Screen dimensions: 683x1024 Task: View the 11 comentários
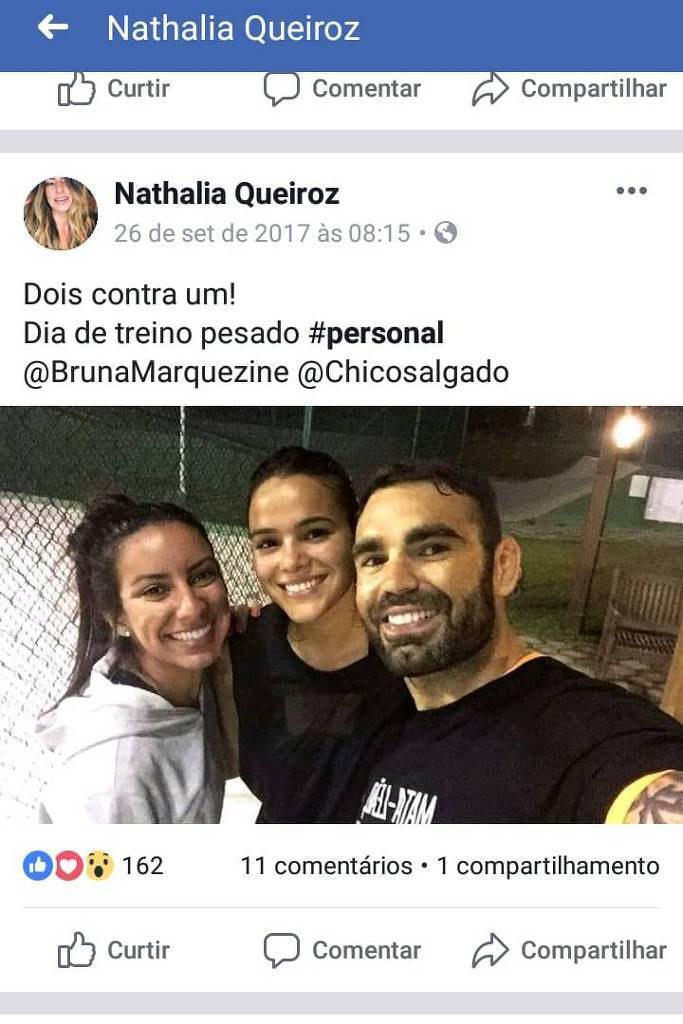[x=326, y=866]
